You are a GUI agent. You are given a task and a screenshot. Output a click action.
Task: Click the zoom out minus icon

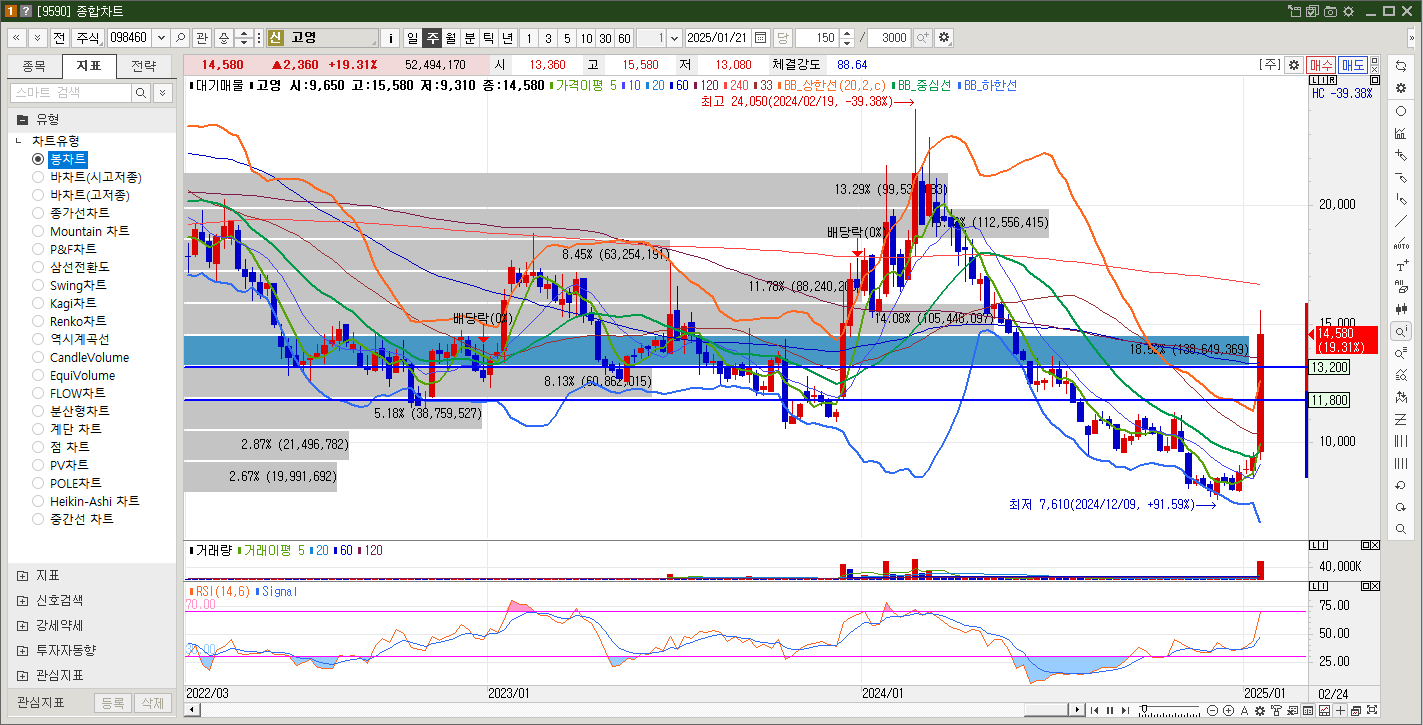click(1212, 710)
